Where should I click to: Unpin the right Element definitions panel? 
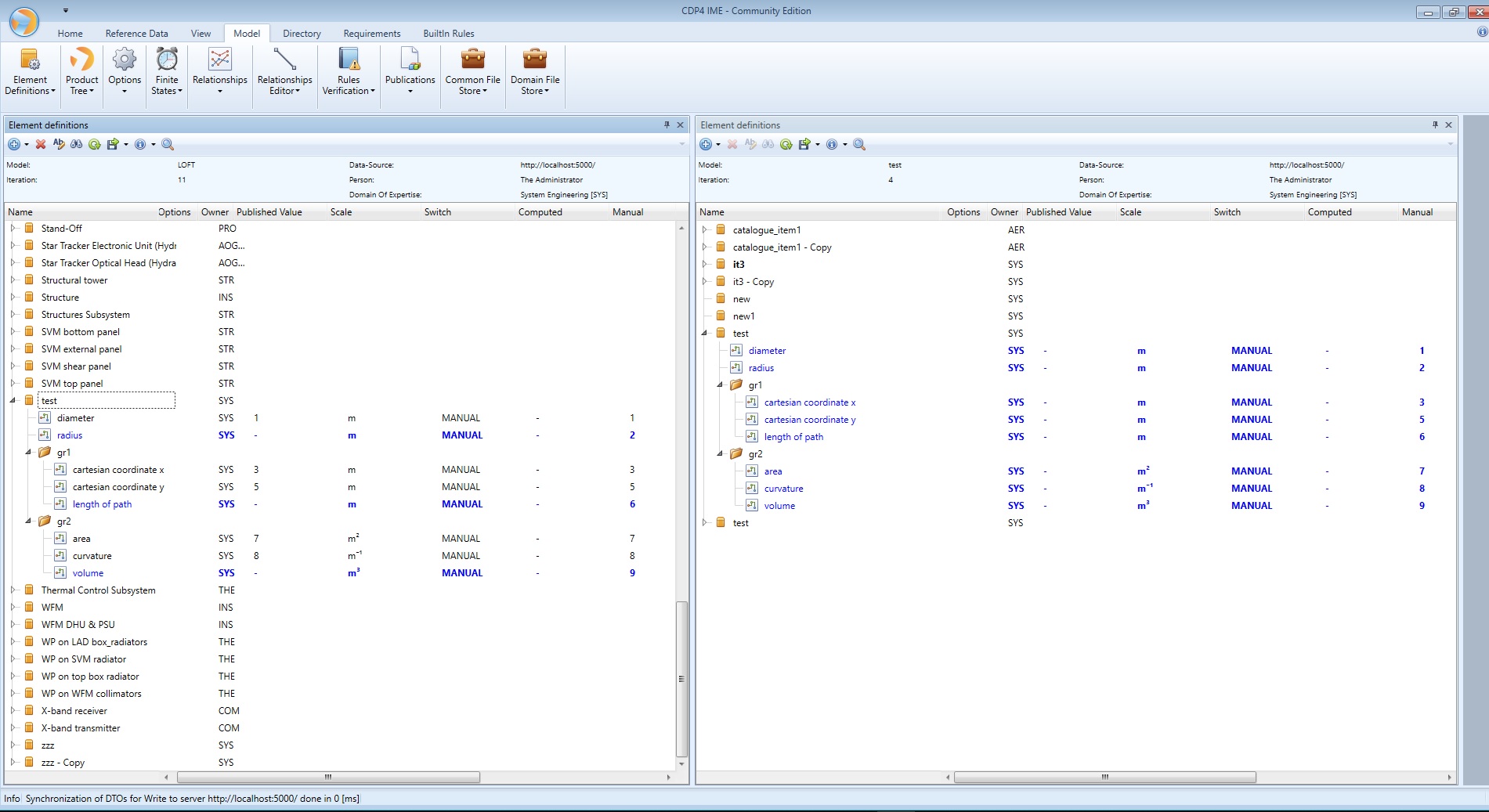point(1434,125)
